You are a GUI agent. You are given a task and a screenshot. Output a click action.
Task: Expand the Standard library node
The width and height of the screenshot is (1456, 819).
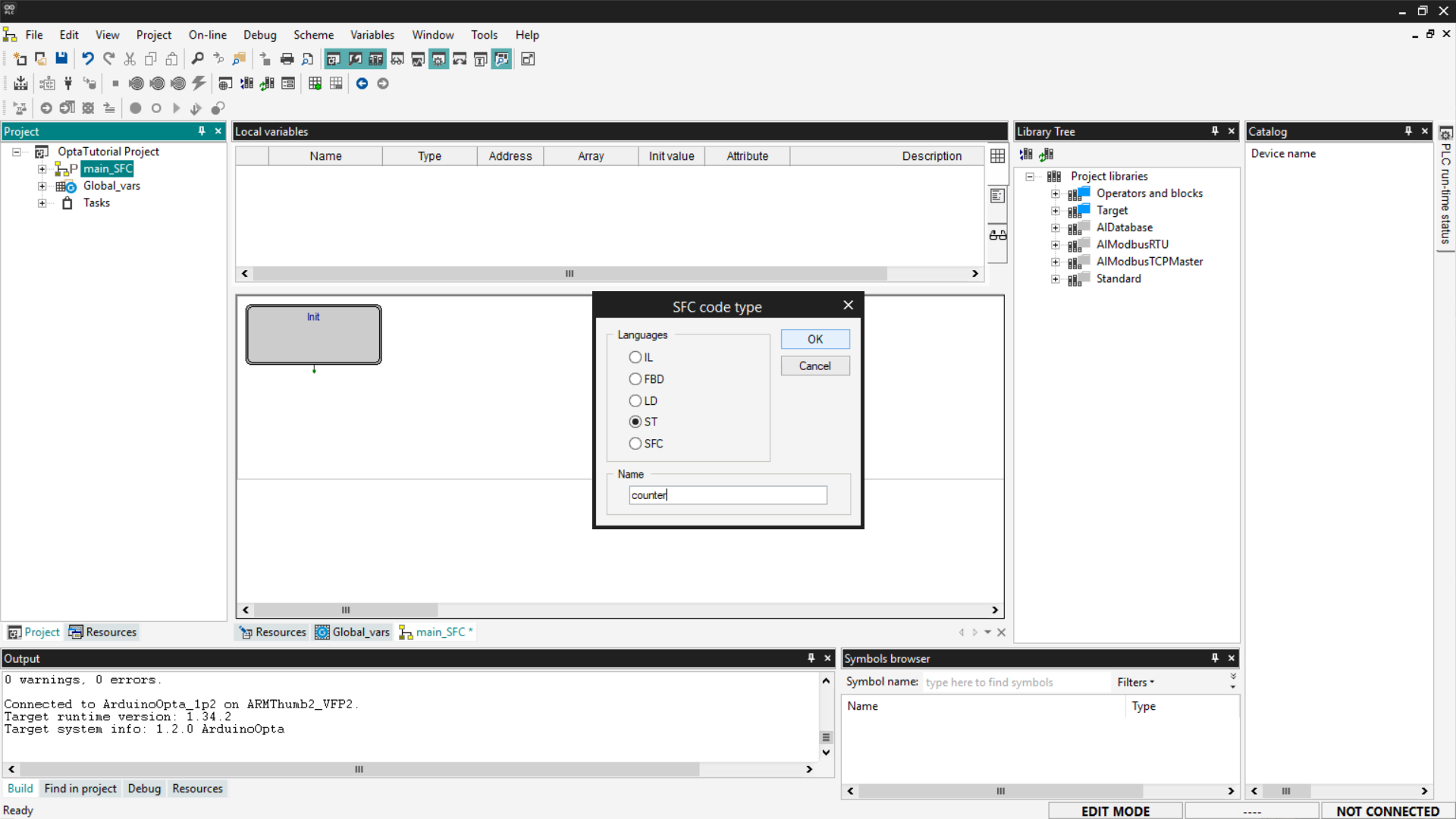click(1055, 279)
